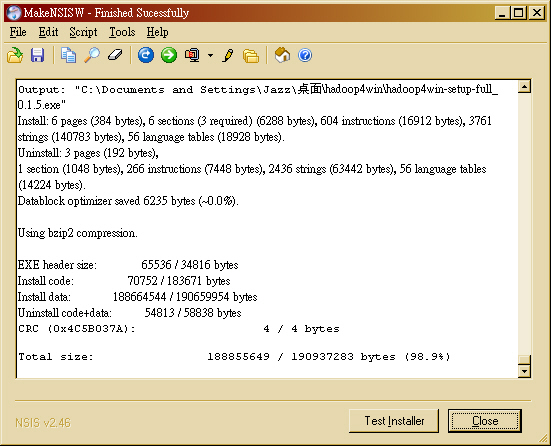The height and width of the screenshot is (446, 551).
Task: Open Find with the magnifier icon
Action: point(92,55)
